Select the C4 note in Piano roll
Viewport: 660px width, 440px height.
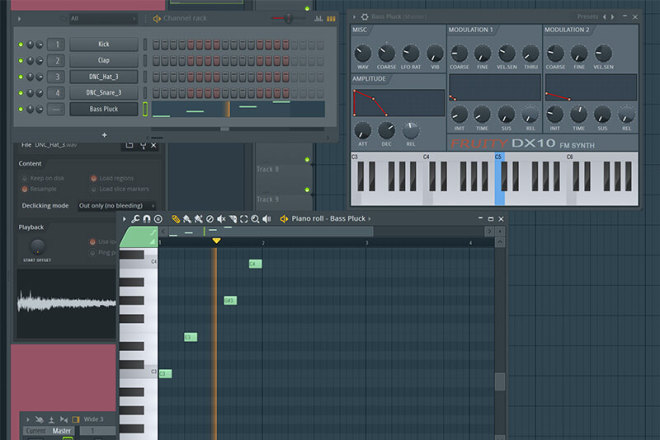click(255, 264)
